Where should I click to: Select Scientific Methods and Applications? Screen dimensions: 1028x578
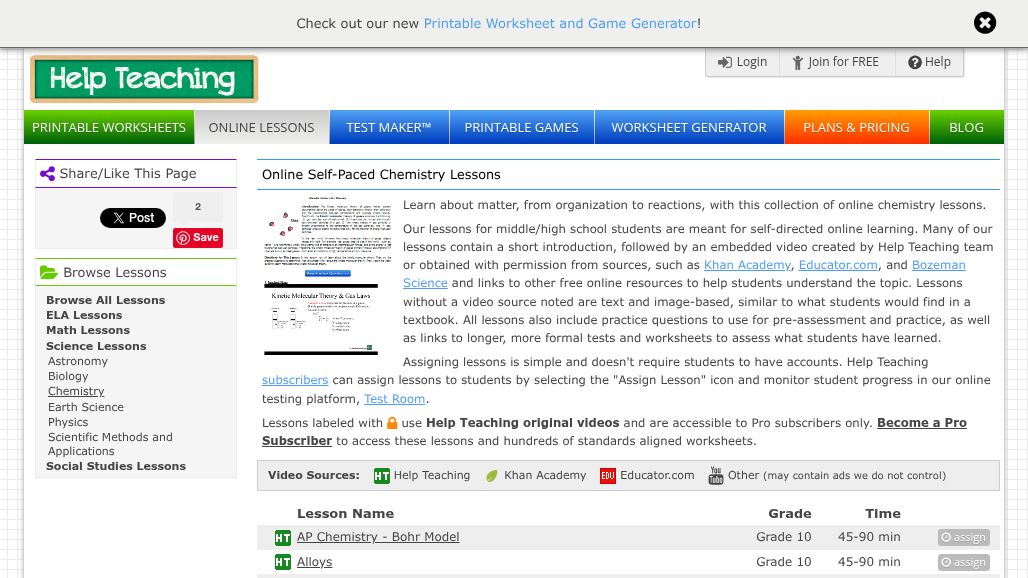pos(110,444)
